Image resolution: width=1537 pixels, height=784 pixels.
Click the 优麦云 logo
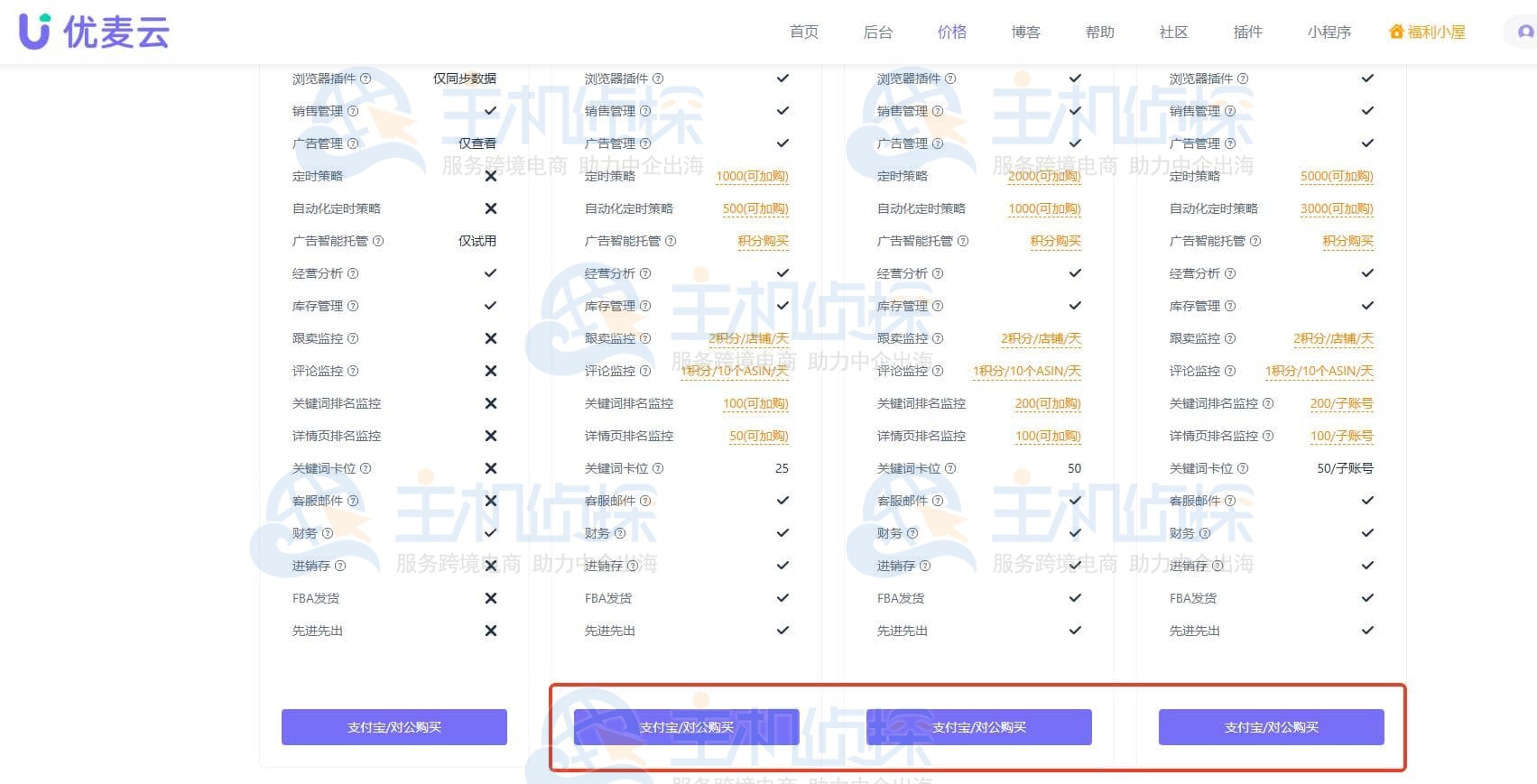(94, 32)
